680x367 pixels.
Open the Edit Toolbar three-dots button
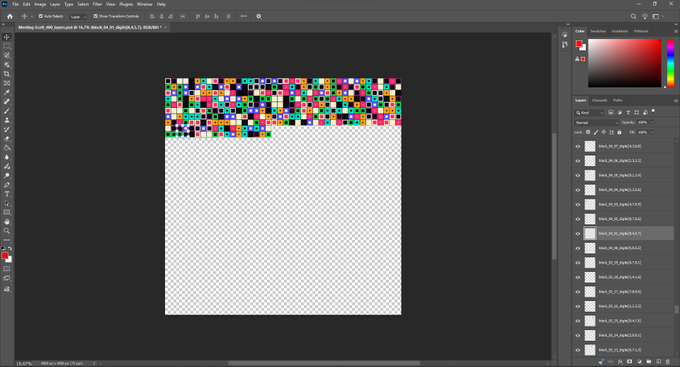[x=7, y=240]
